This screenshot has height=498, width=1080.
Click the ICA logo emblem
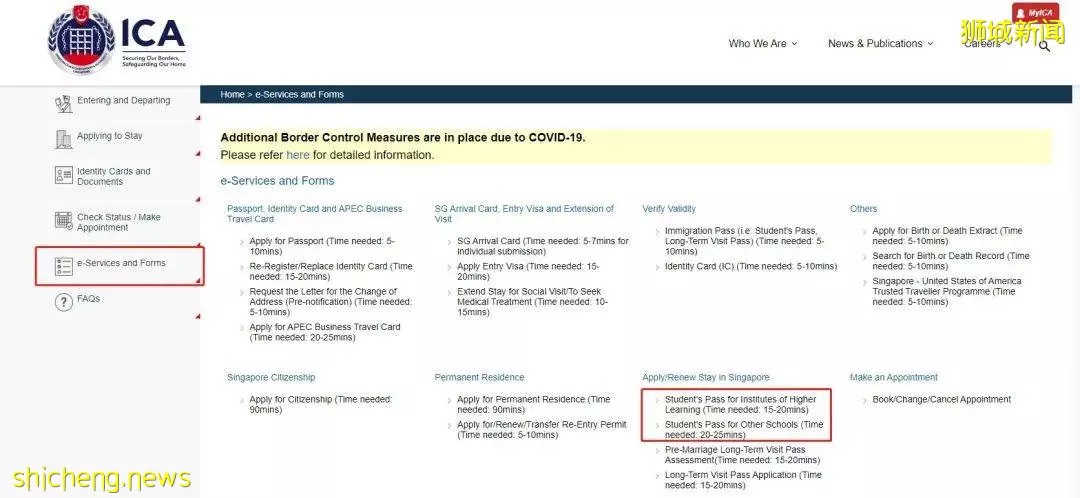click(x=81, y=40)
